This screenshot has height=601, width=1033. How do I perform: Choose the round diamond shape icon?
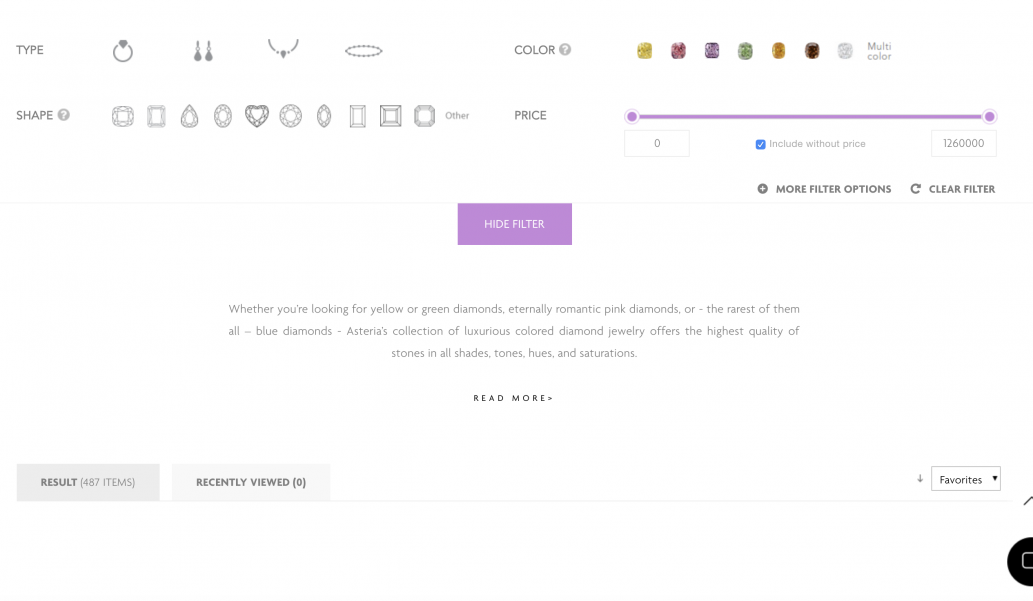pyautogui.click(x=291, y=116)
